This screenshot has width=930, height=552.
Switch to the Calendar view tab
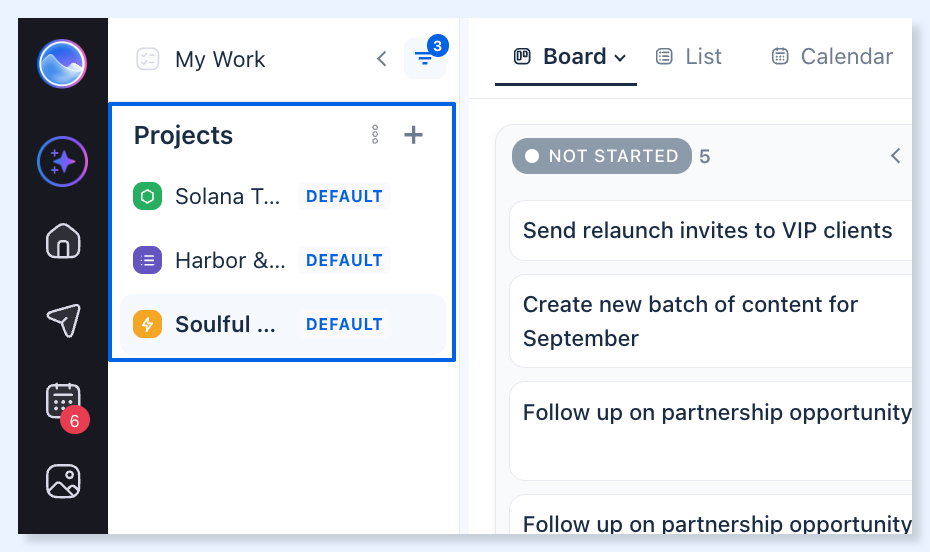tap(832, 56)
